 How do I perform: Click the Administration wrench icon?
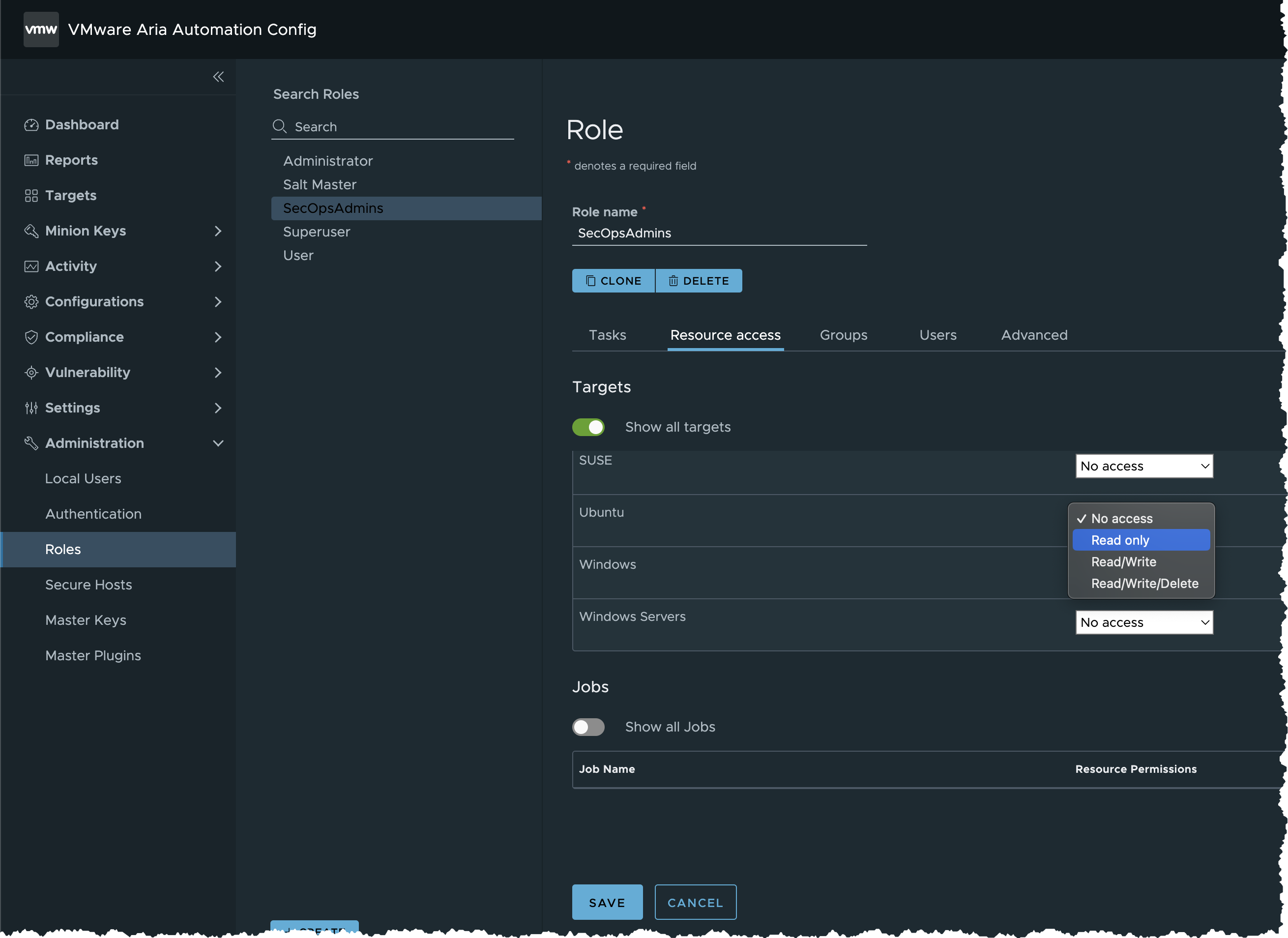pos(31,443)
